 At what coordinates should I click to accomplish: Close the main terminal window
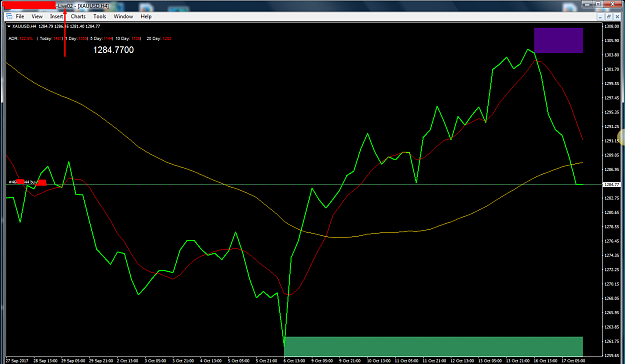click(614, 4)
